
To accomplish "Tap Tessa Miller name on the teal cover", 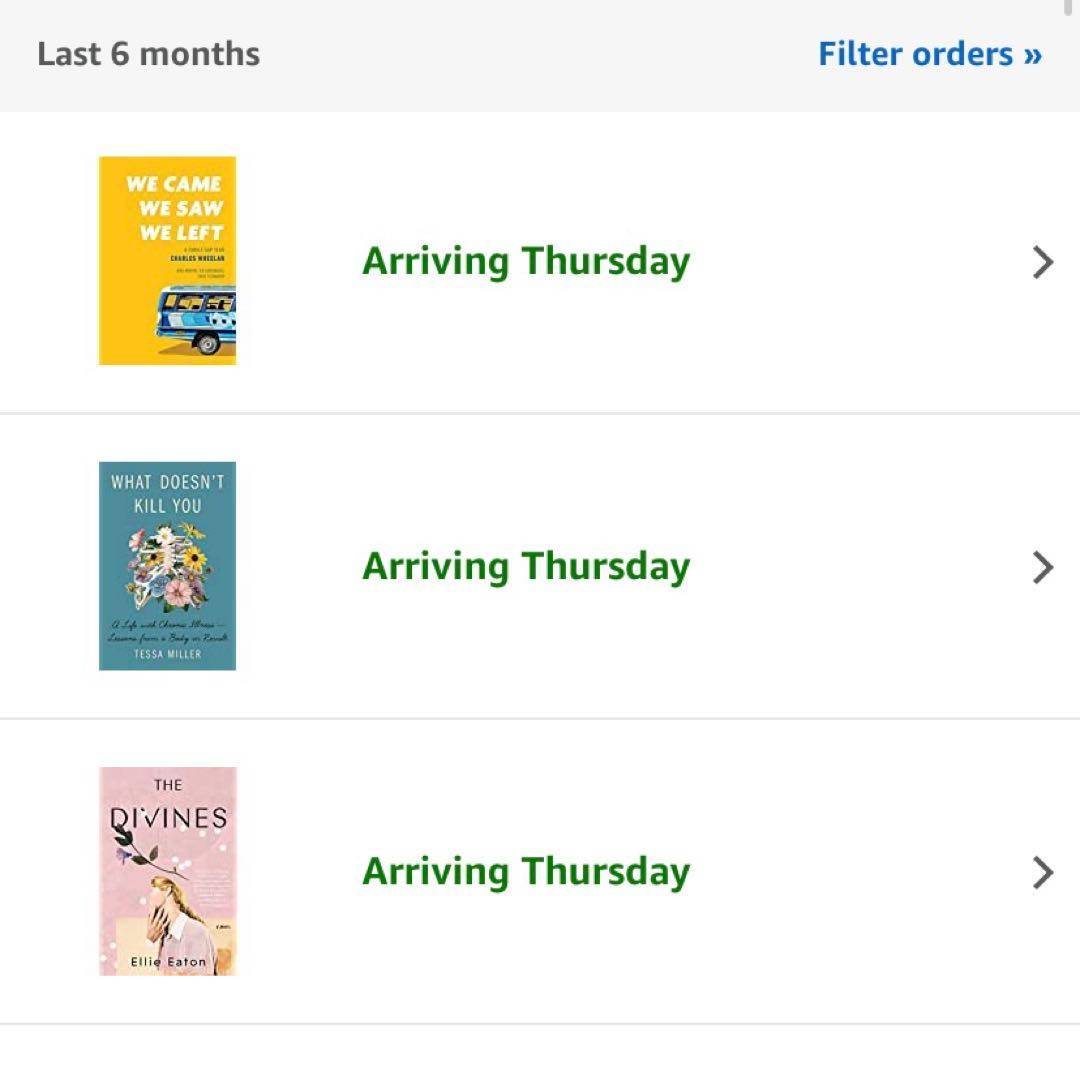I will pyautogui.click(x=167, y=654).
